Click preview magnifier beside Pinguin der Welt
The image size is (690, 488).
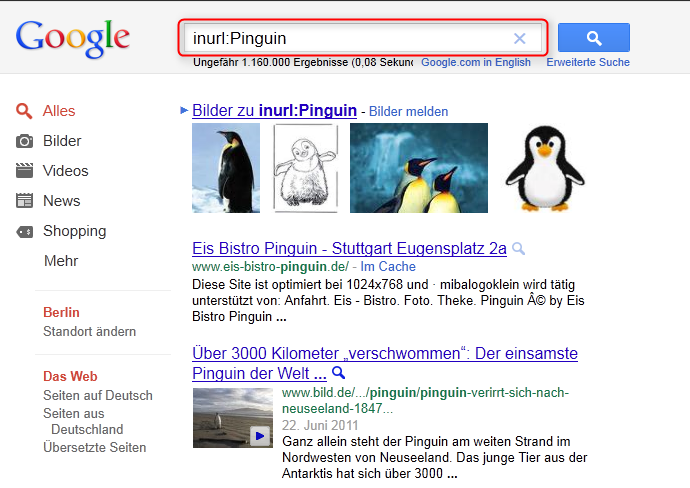(338, 373)
